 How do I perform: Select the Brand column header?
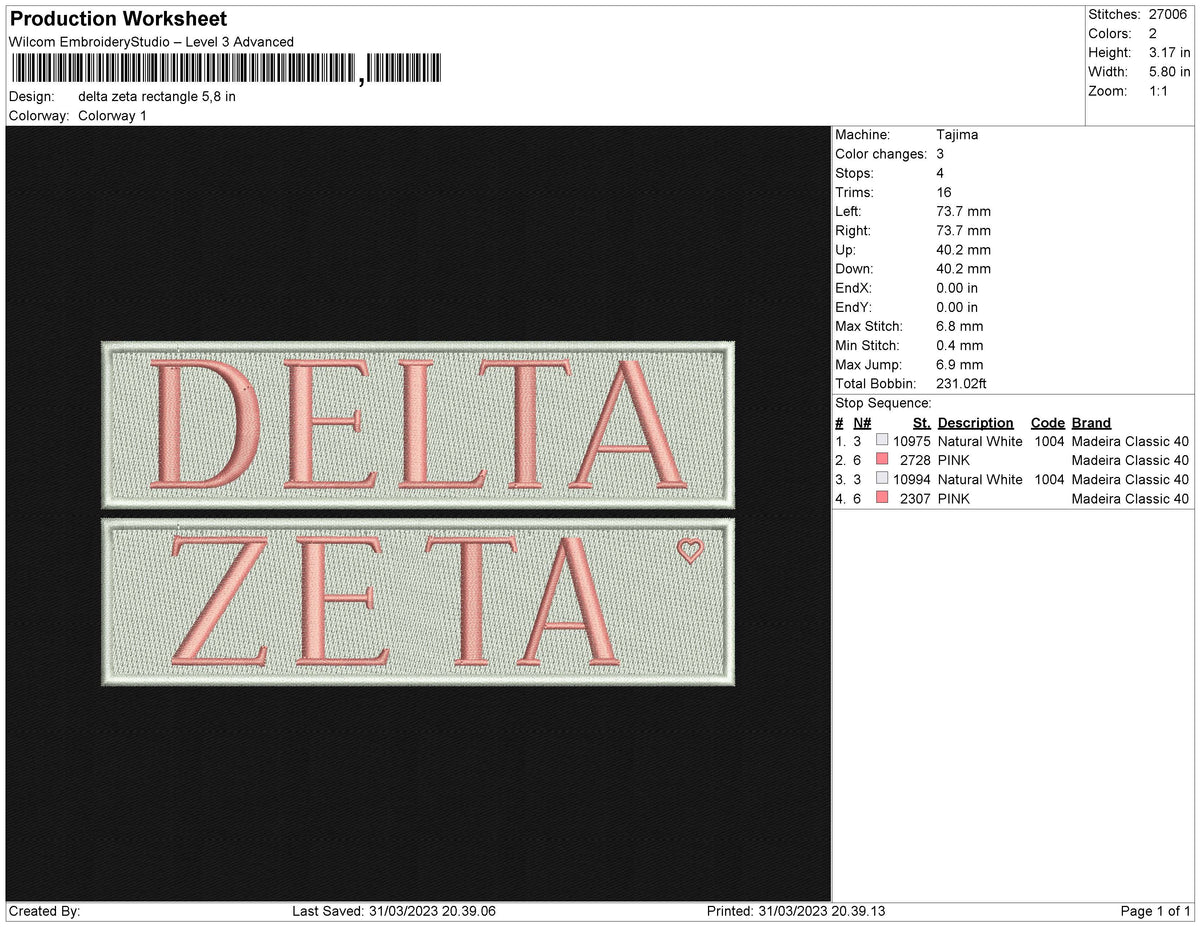(x=1091, y=422)
